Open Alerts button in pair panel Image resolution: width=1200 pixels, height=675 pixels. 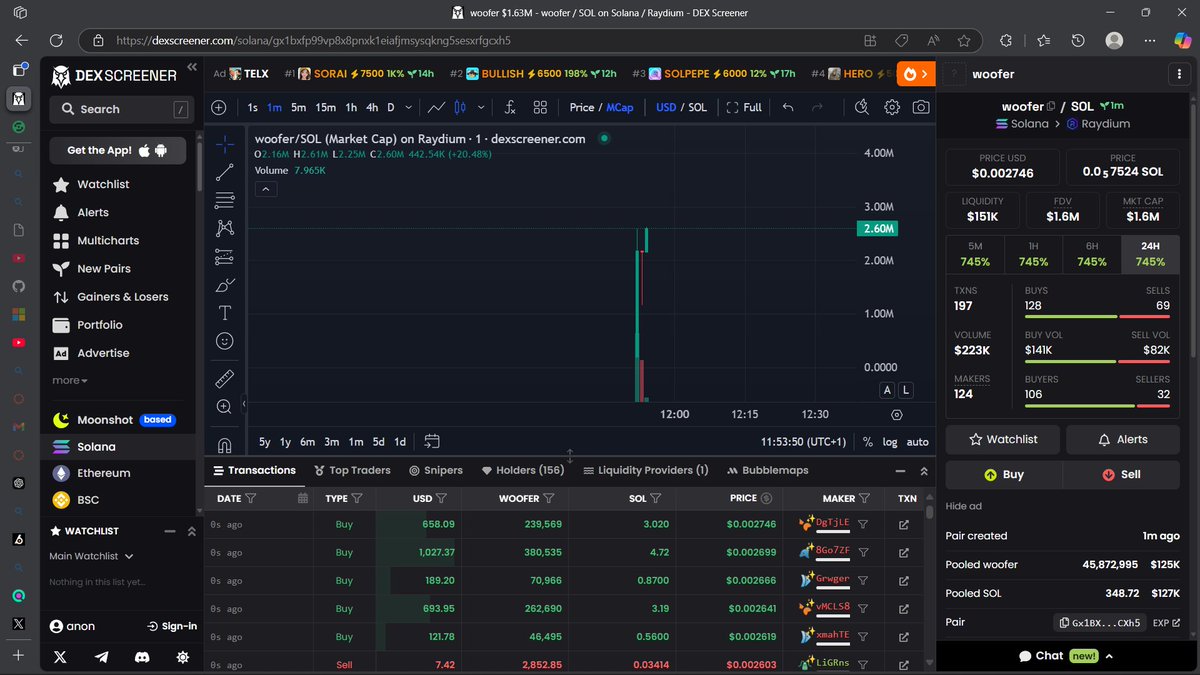tap(1123, 439)
